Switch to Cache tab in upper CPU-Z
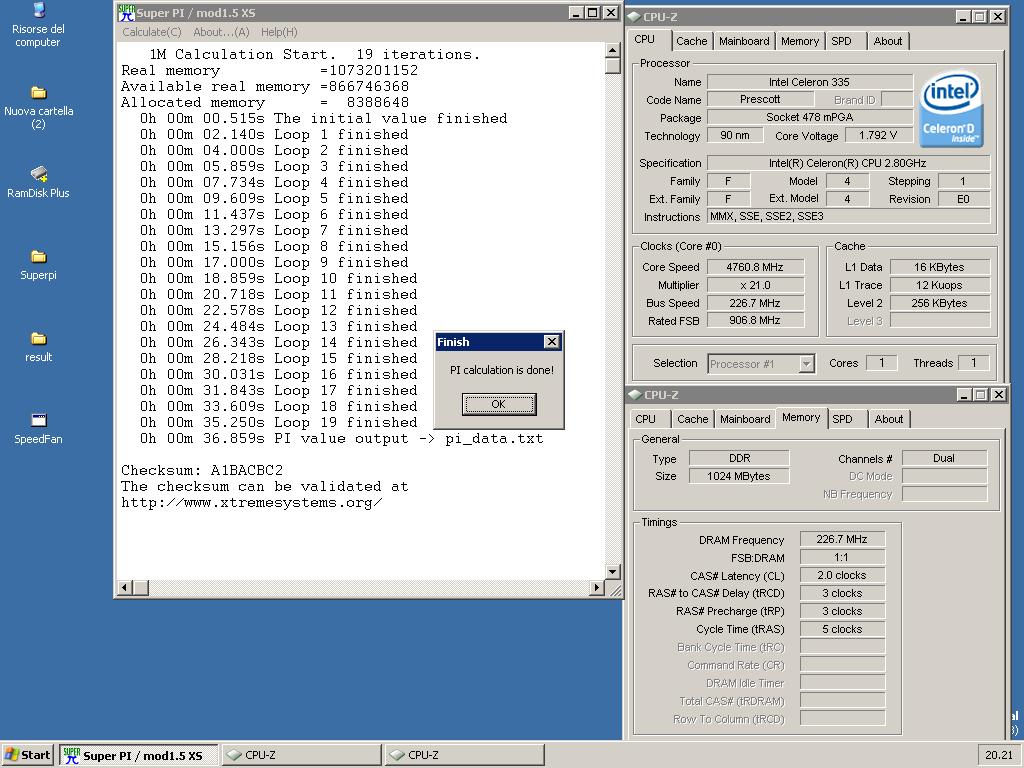The height and width of the screenshot is (768, 1024). click(692, 41)
